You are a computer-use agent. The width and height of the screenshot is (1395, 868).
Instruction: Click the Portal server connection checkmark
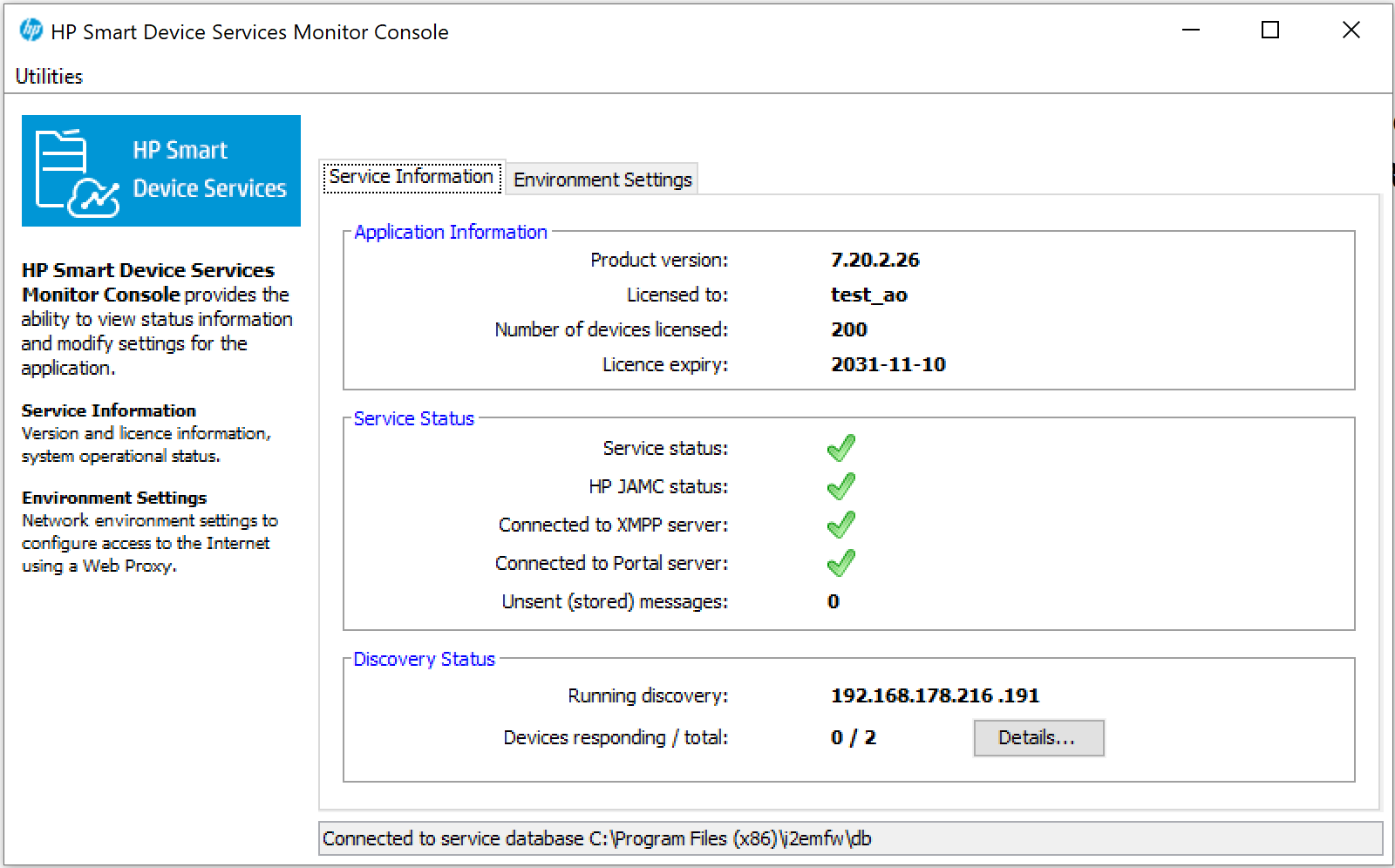(x=840, y=563)
